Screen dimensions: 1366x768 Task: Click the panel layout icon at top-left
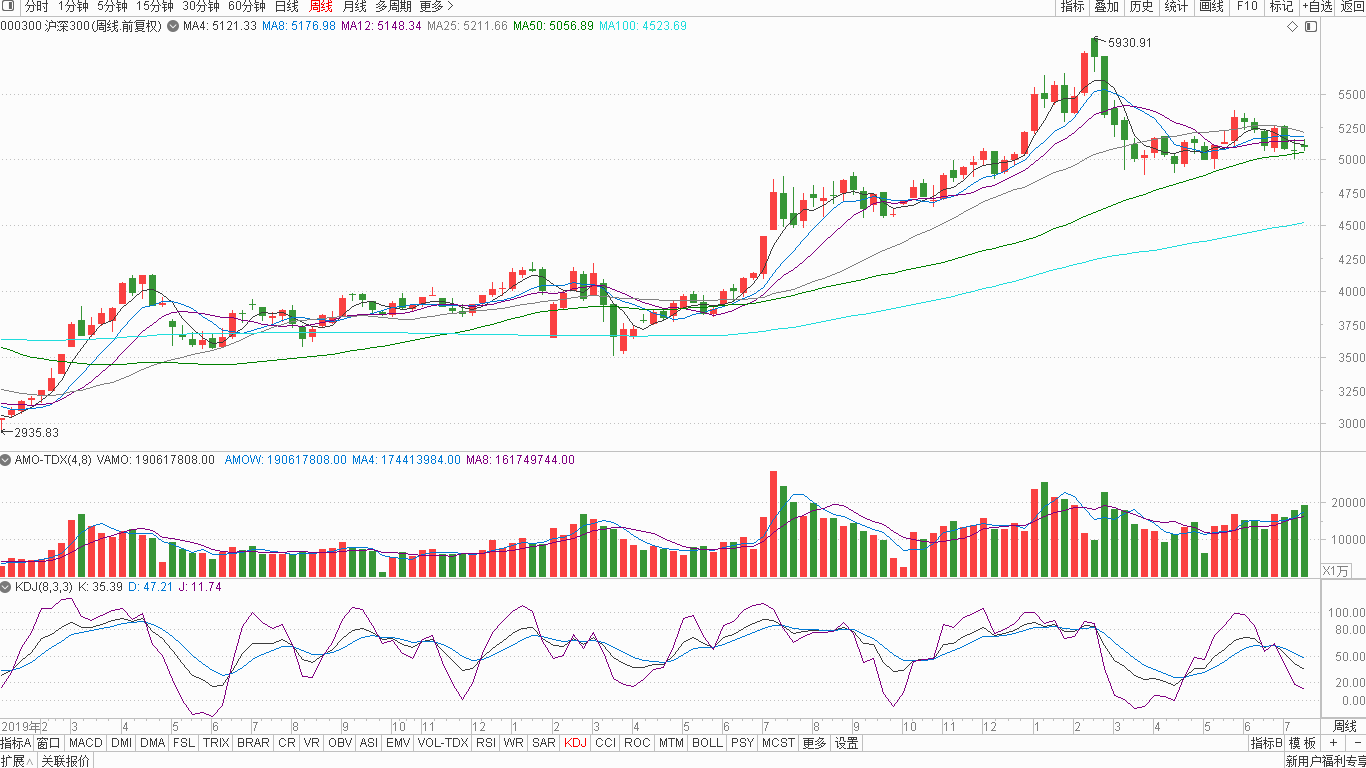coord(10,6)
